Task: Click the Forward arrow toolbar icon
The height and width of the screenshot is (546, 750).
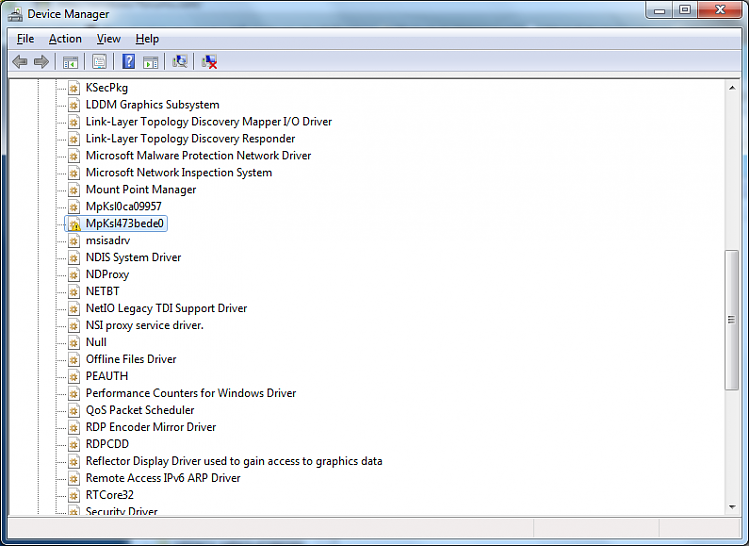Action: point(42,62)
